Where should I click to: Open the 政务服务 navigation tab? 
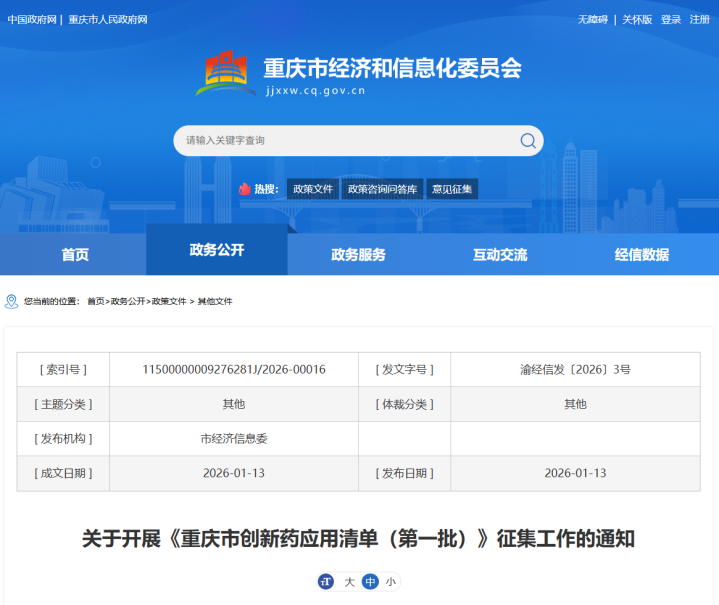point(358,254)
